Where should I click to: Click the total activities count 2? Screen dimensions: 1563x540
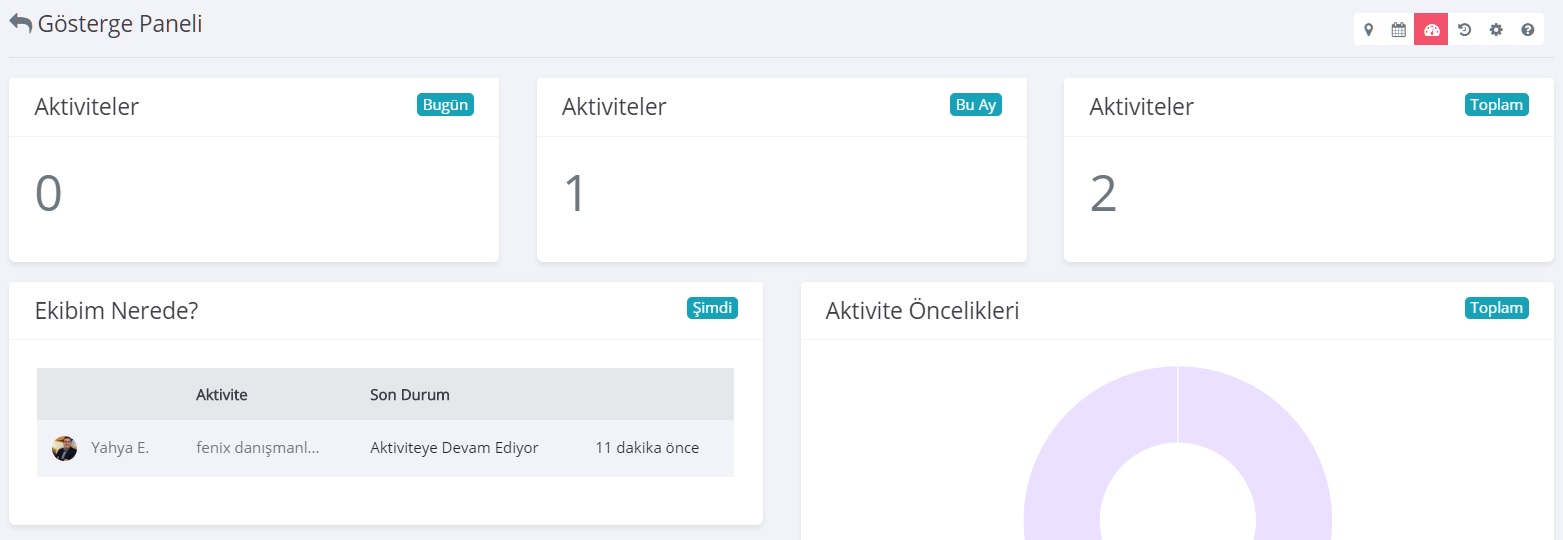click(1102, 194)
